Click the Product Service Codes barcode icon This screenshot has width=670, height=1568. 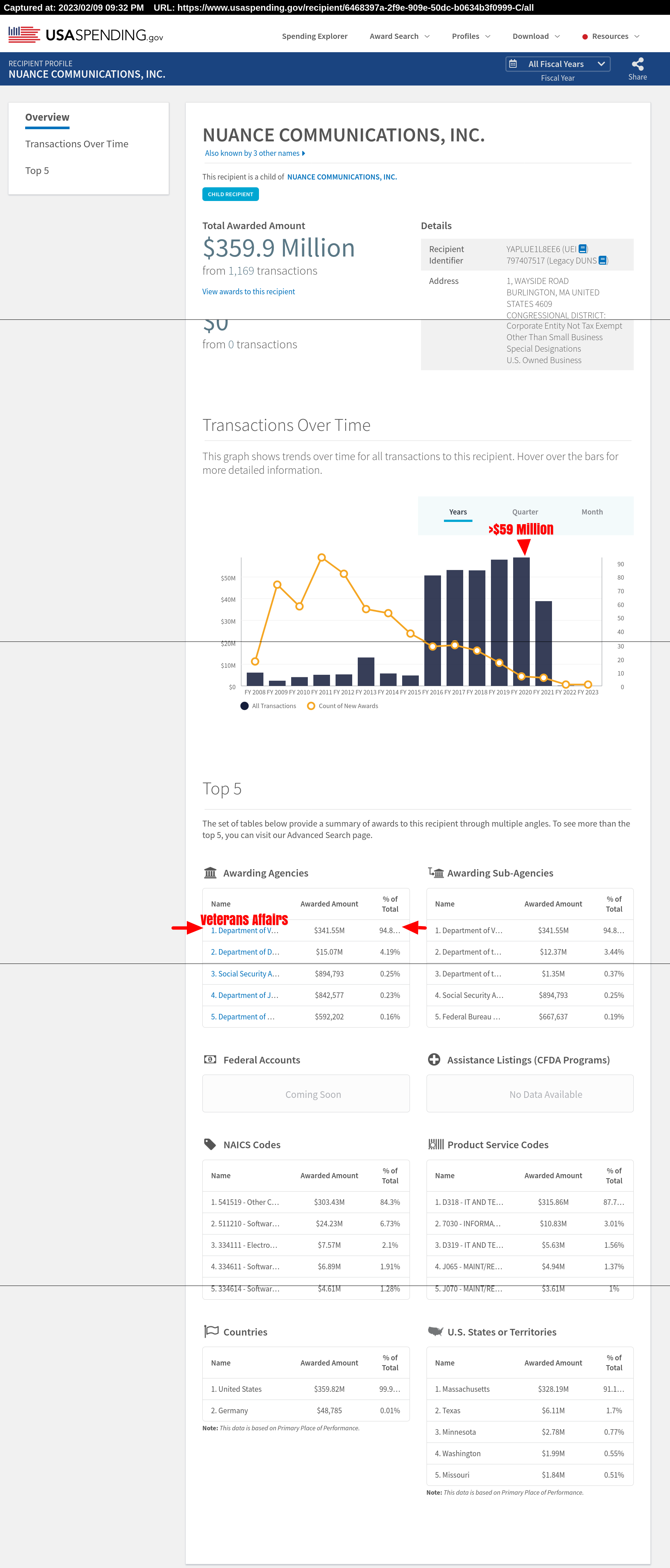tap(436, 1144)
